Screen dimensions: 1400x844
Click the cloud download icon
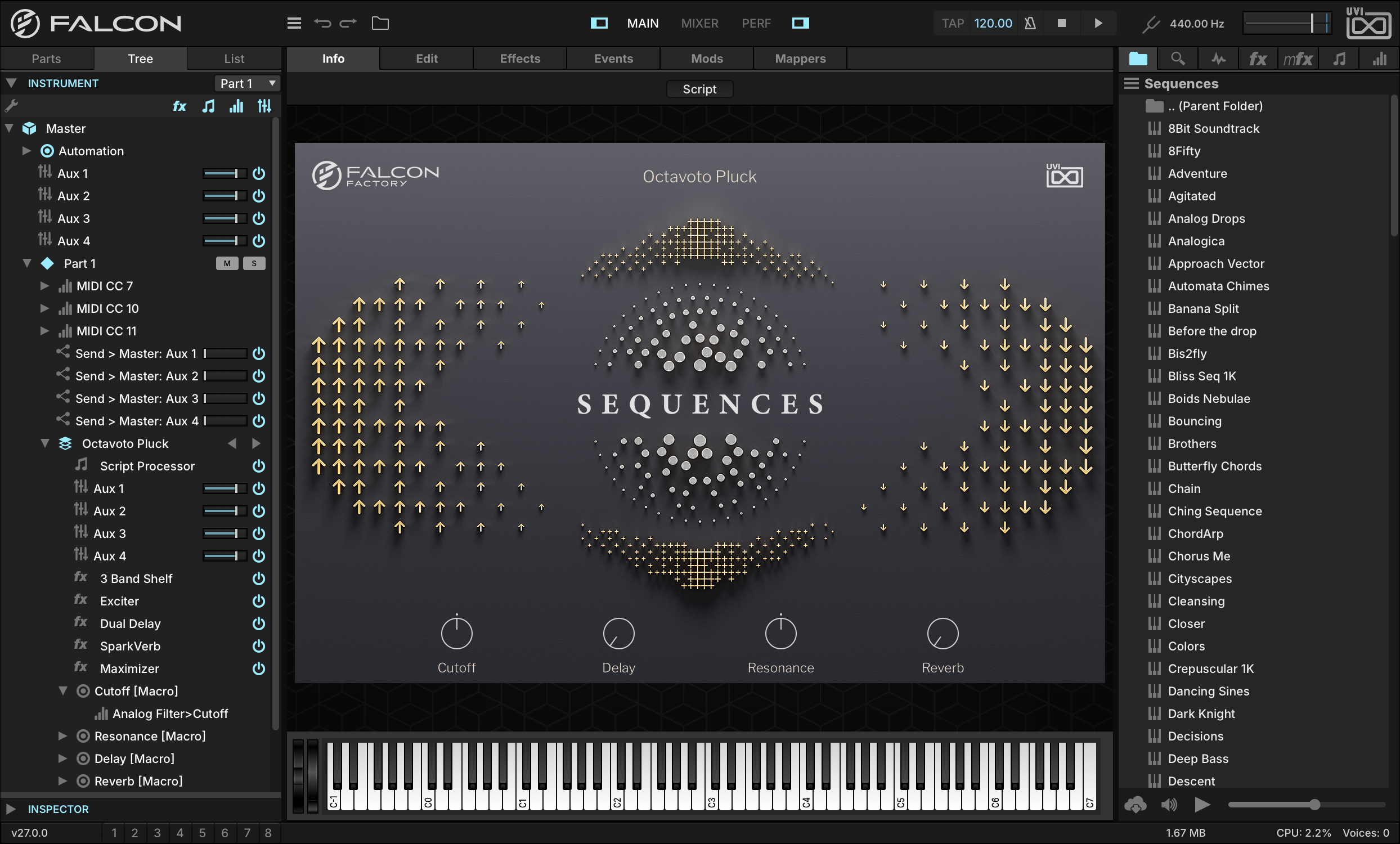(1134, 804)
